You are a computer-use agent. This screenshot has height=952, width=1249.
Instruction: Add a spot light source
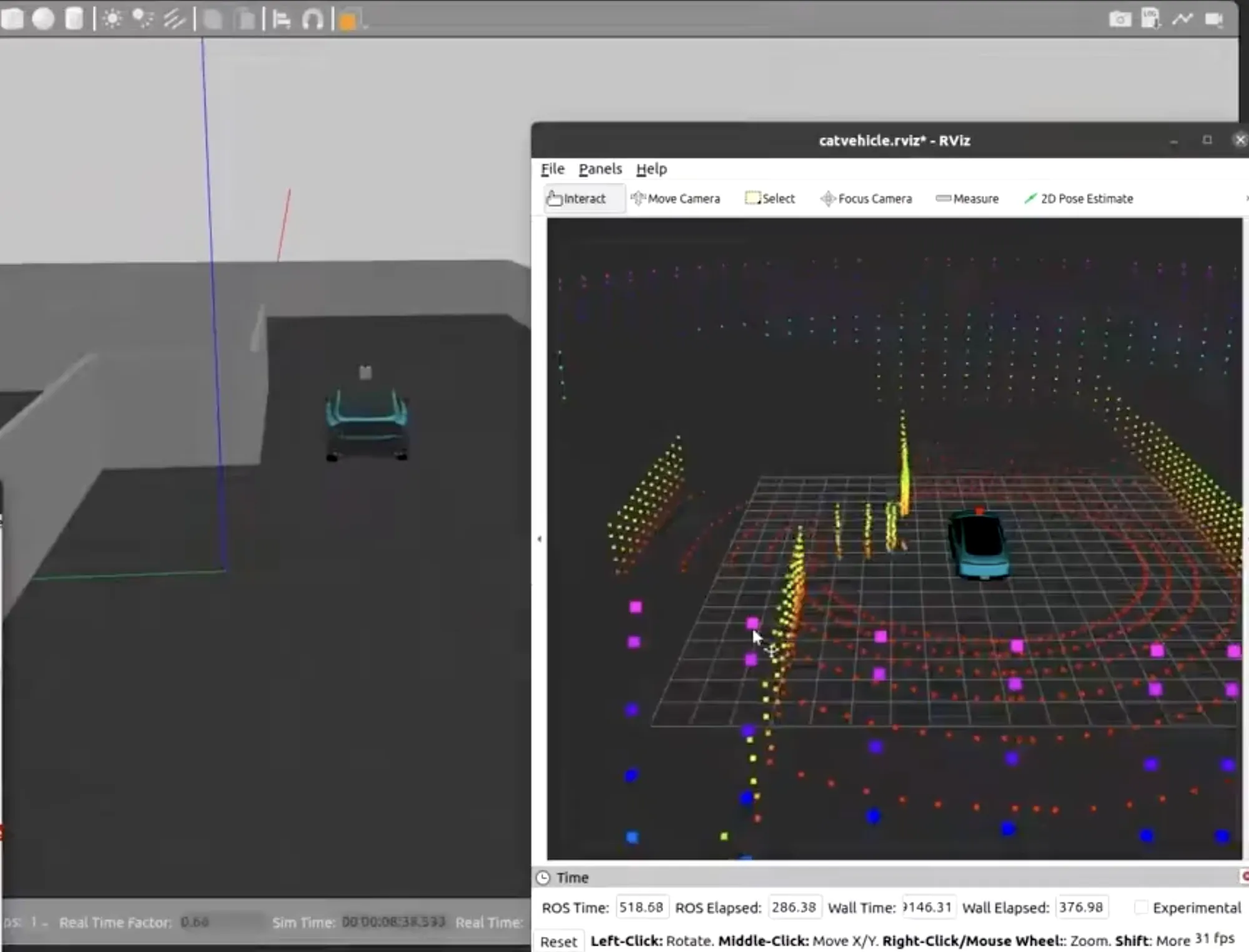click(x=143, y=19)
